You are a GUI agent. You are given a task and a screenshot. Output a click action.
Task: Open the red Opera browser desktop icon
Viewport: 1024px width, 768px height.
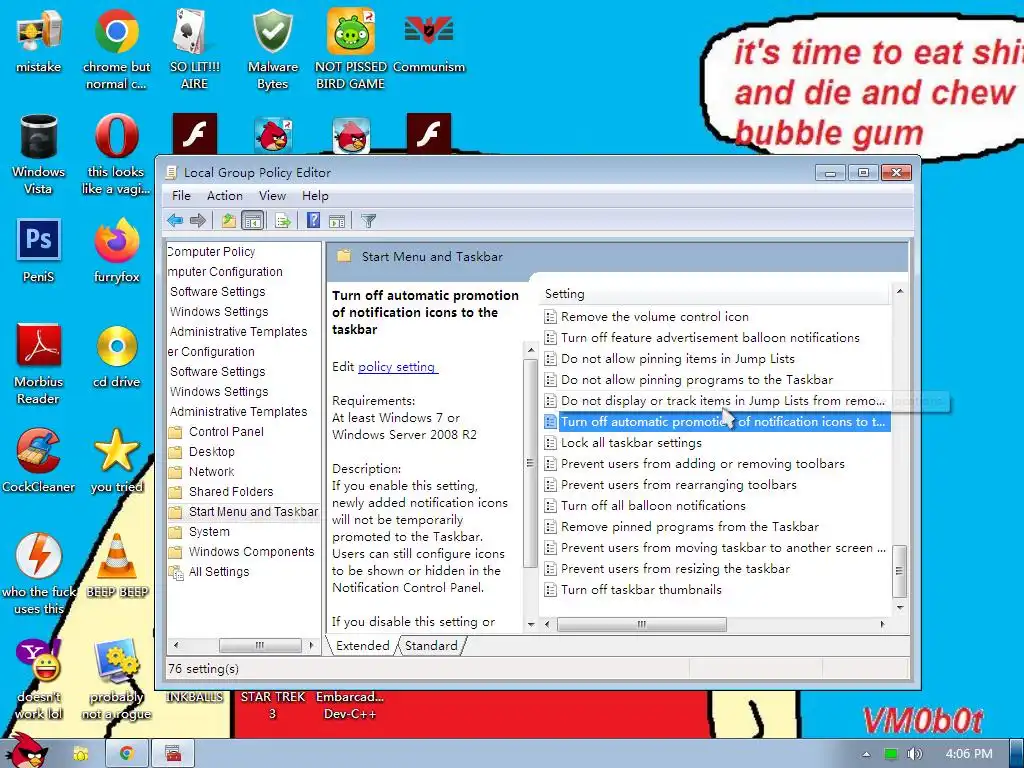pos(116,154)
